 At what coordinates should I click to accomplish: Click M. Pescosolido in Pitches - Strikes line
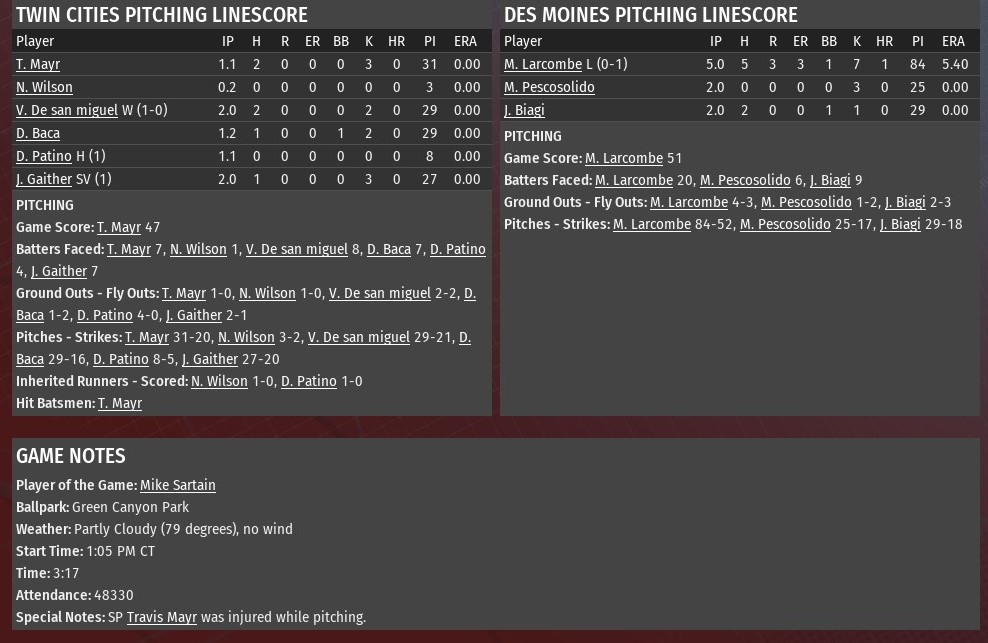click(785, 224)
